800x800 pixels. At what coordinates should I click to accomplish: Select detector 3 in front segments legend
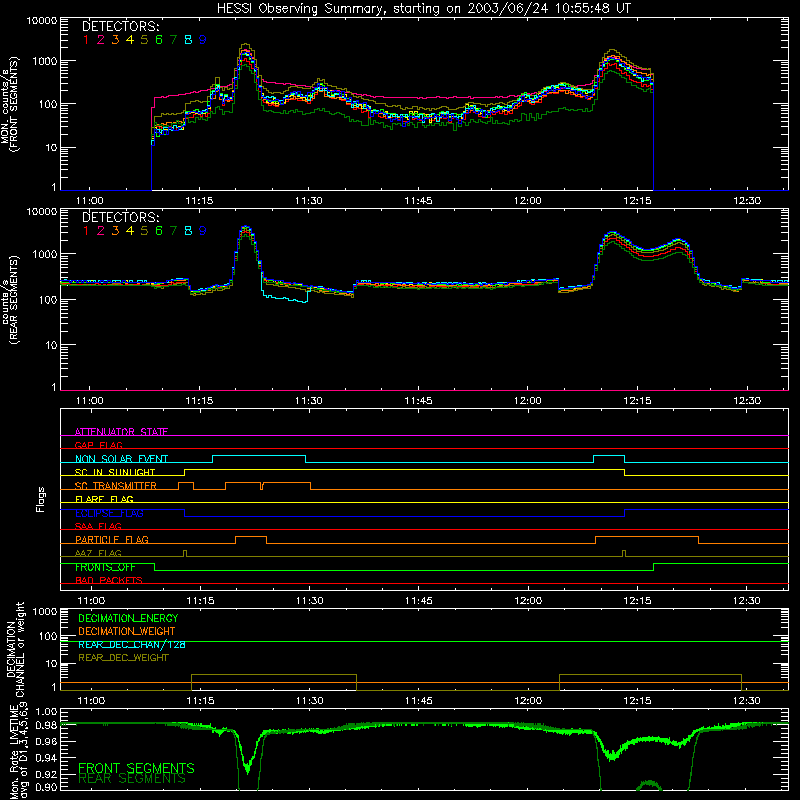[115, 39]
